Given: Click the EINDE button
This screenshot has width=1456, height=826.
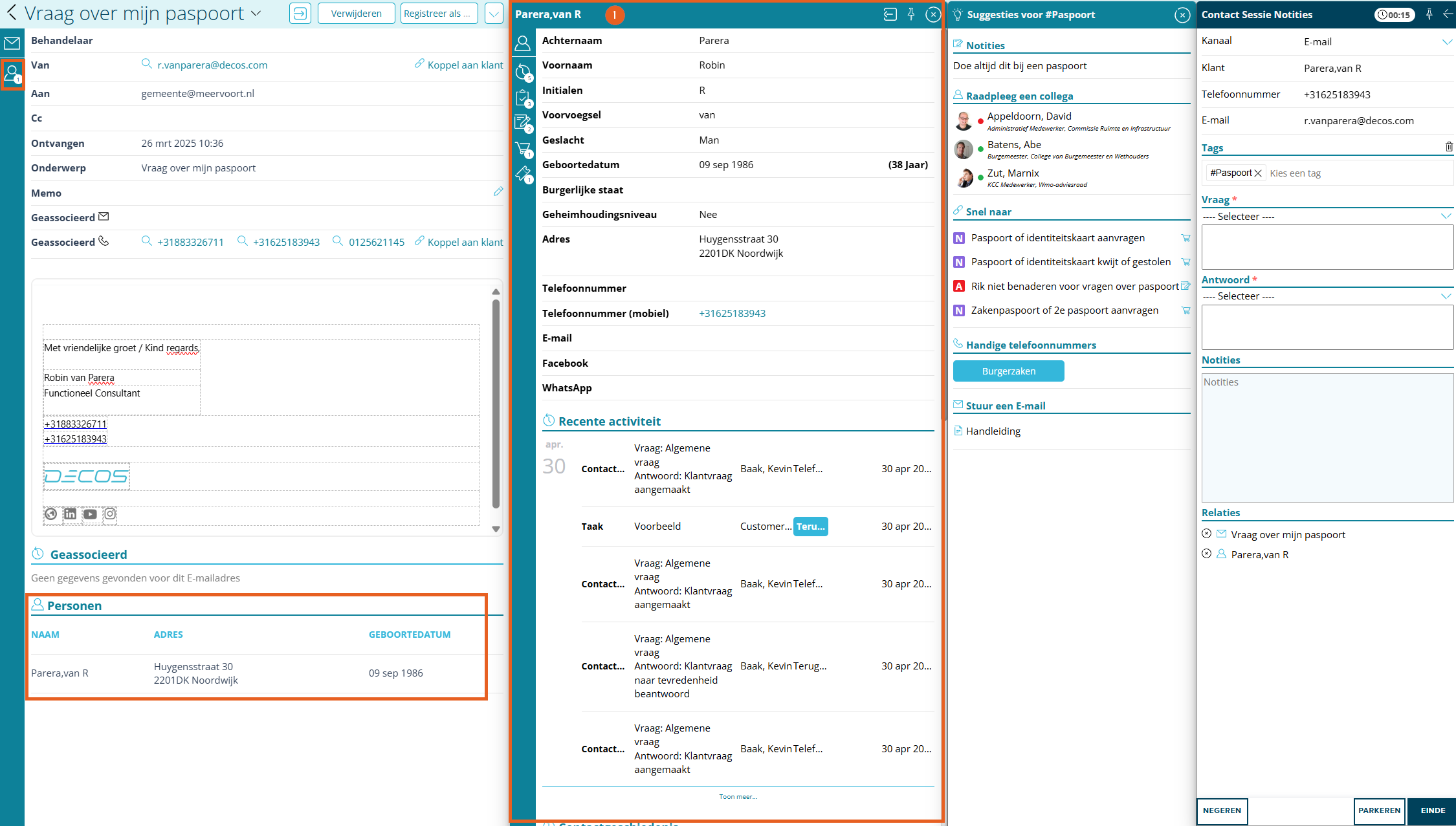Looking at the screenshot, I should point(1433,810).
